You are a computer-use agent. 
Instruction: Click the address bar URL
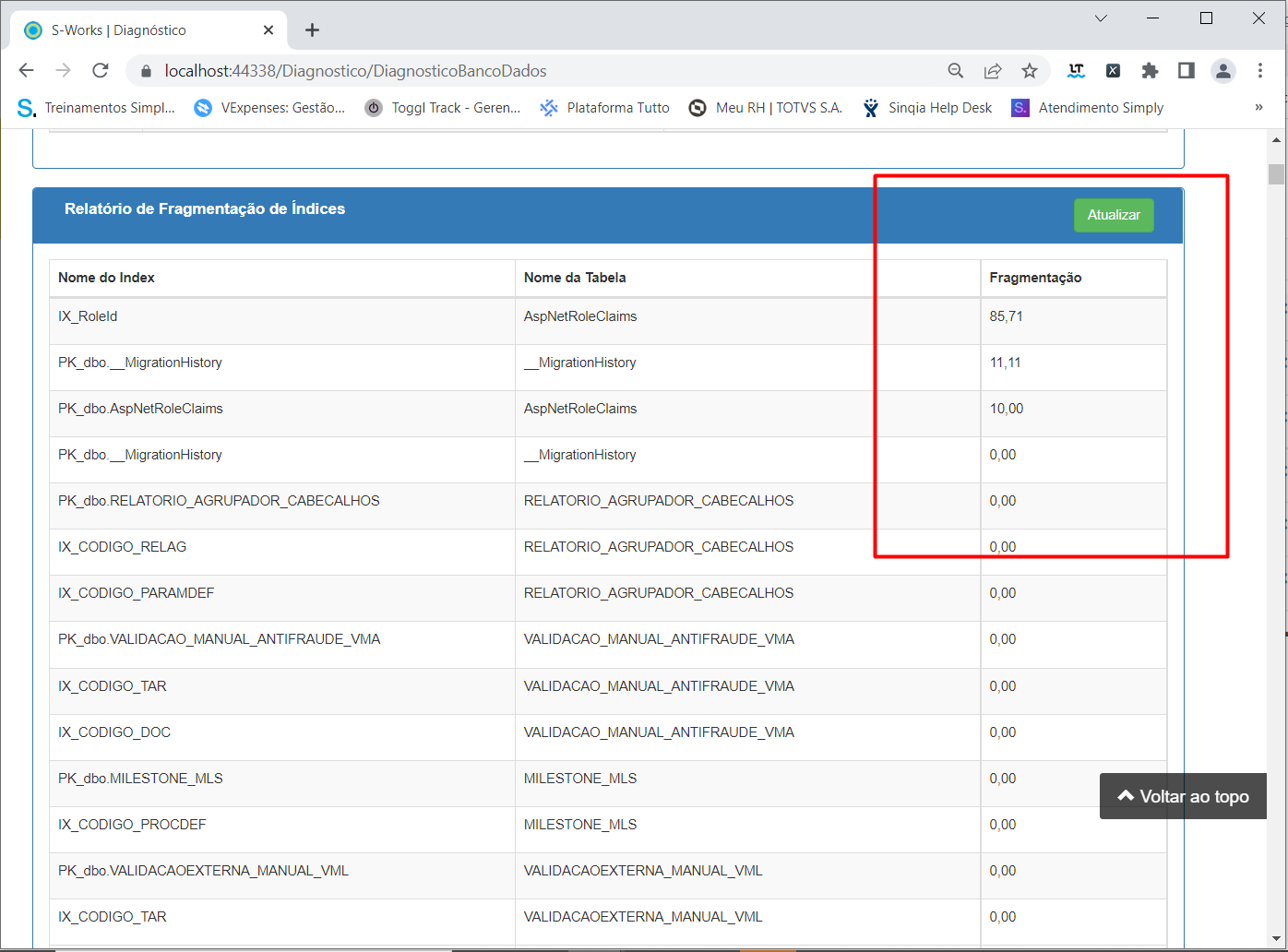355,71
